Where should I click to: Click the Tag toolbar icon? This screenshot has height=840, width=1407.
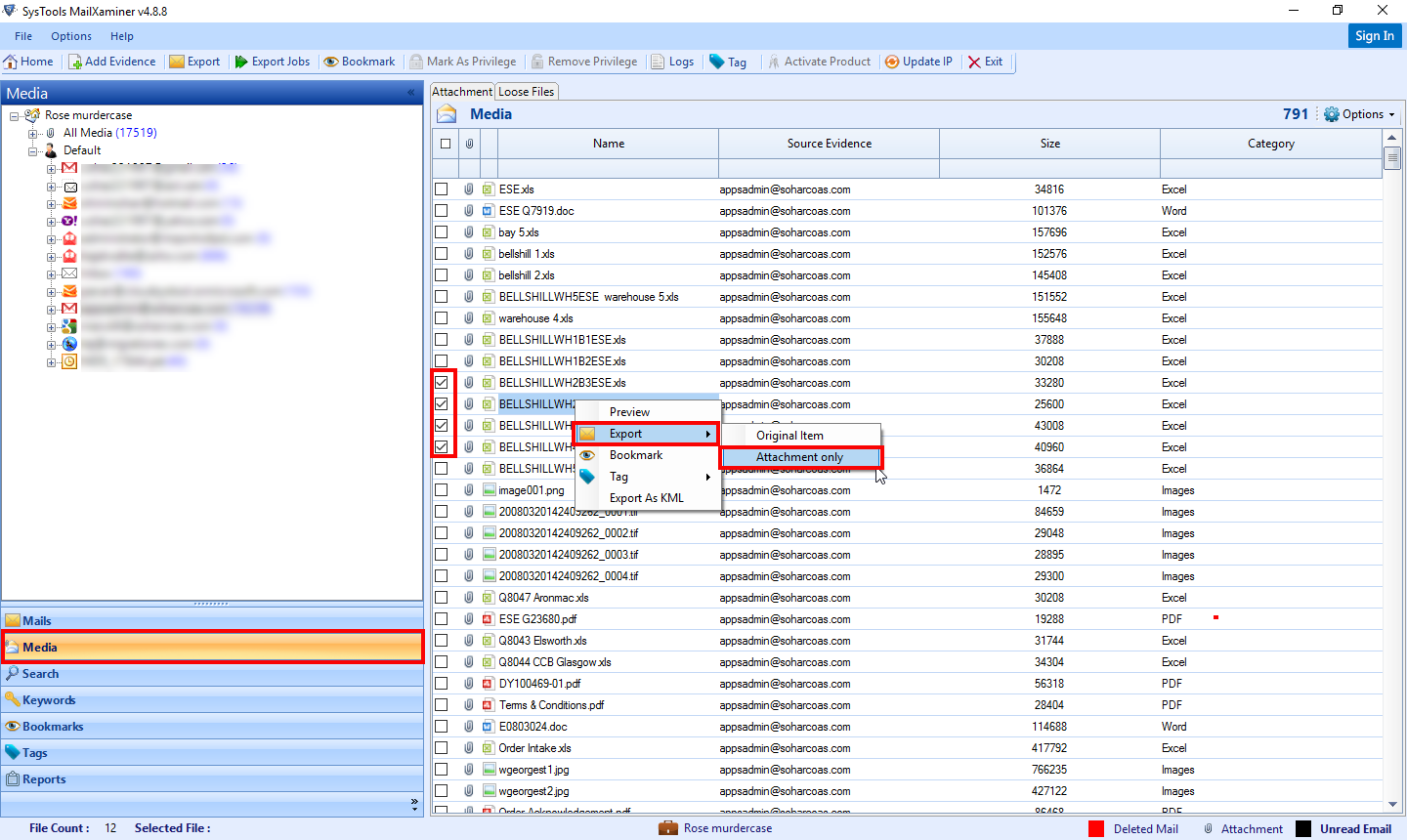(717, 62)
